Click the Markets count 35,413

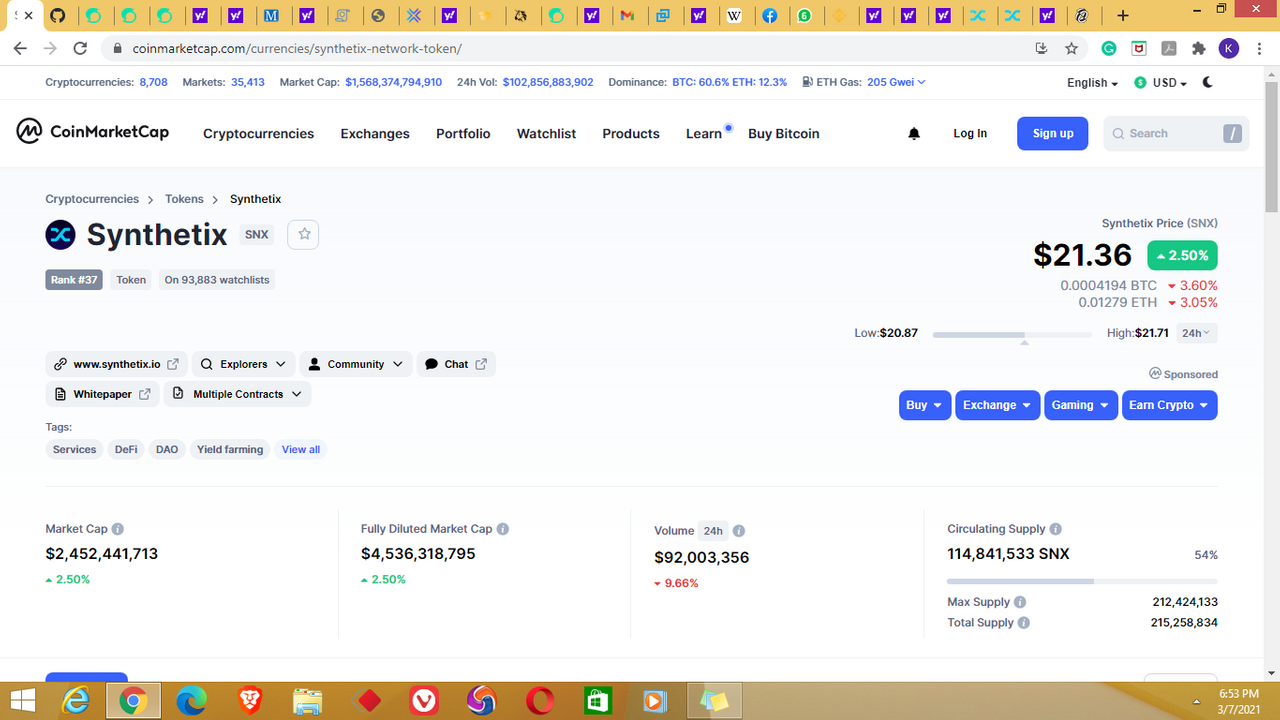click(248, 82)
